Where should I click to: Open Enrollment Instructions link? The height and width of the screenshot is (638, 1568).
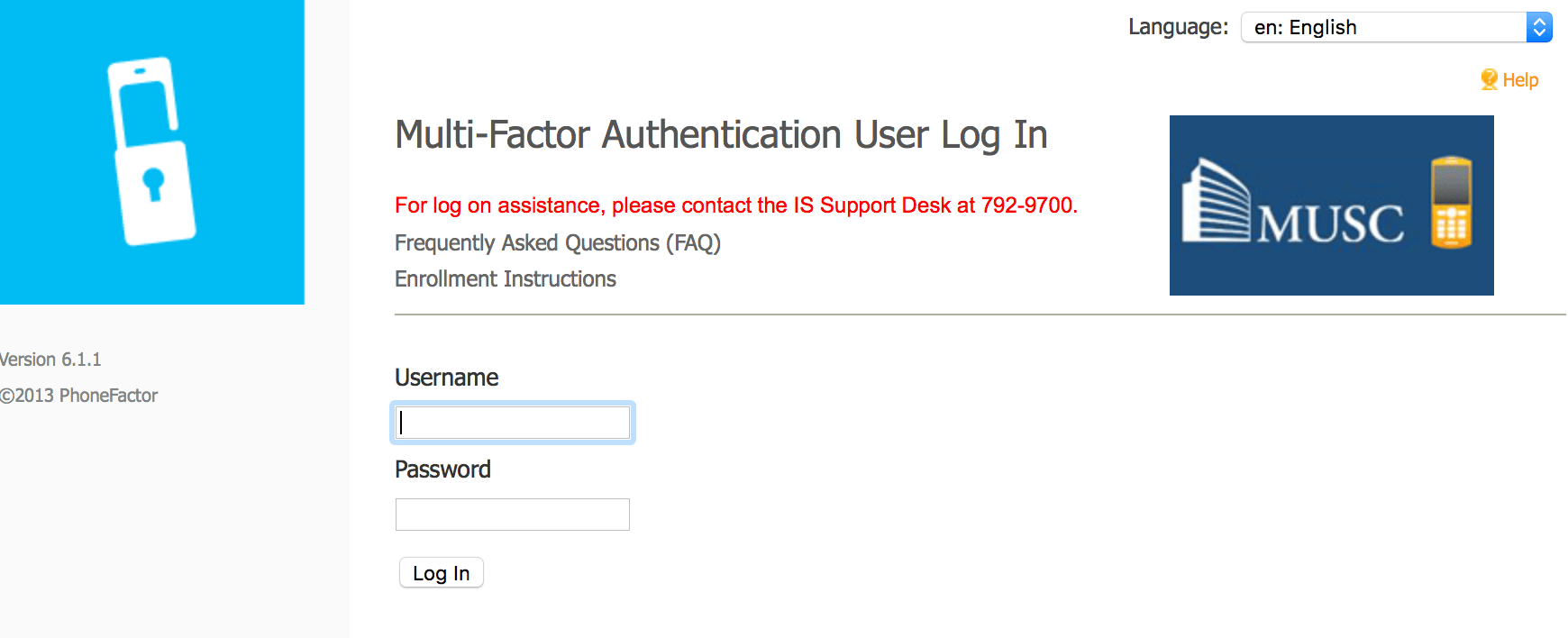pyautogui.click(x=506, y=279)
